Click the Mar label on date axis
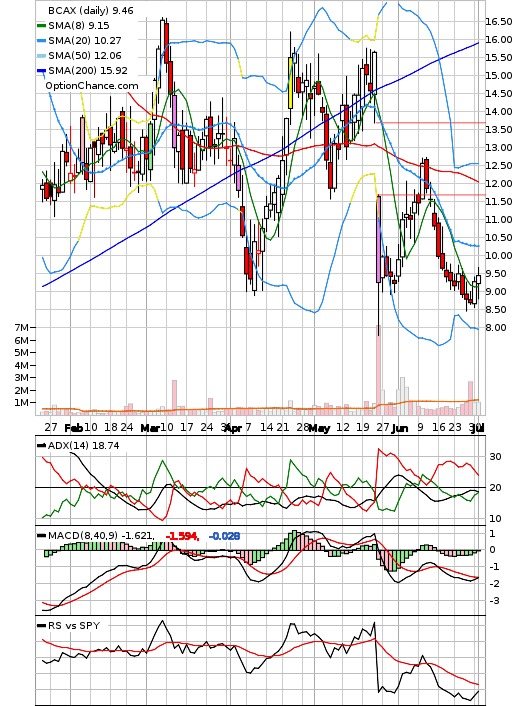Image resolution: width=526 pixels, height=706 pixels. click(x=150, y=428)
